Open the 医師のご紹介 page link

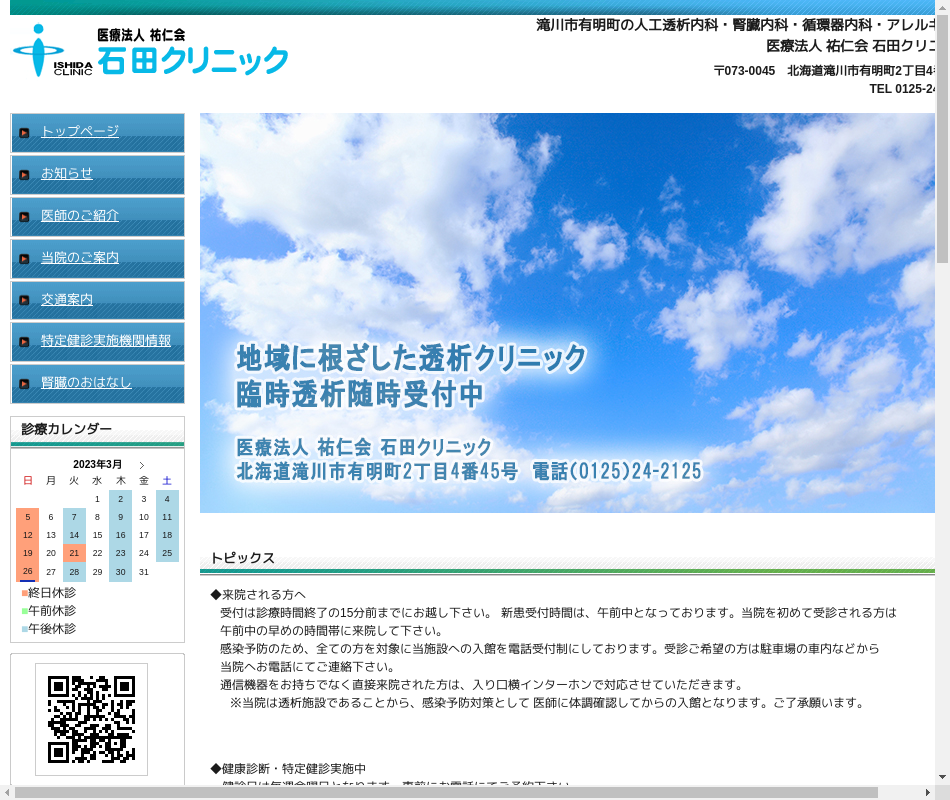tap(80, 216)
